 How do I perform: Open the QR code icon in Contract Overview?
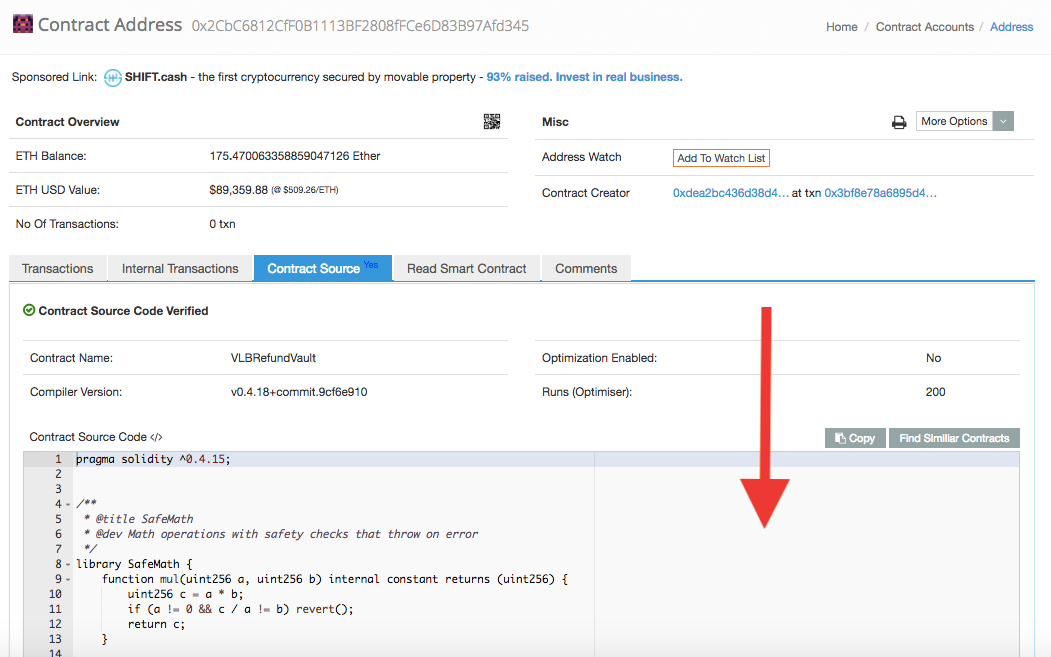[492, 121]
